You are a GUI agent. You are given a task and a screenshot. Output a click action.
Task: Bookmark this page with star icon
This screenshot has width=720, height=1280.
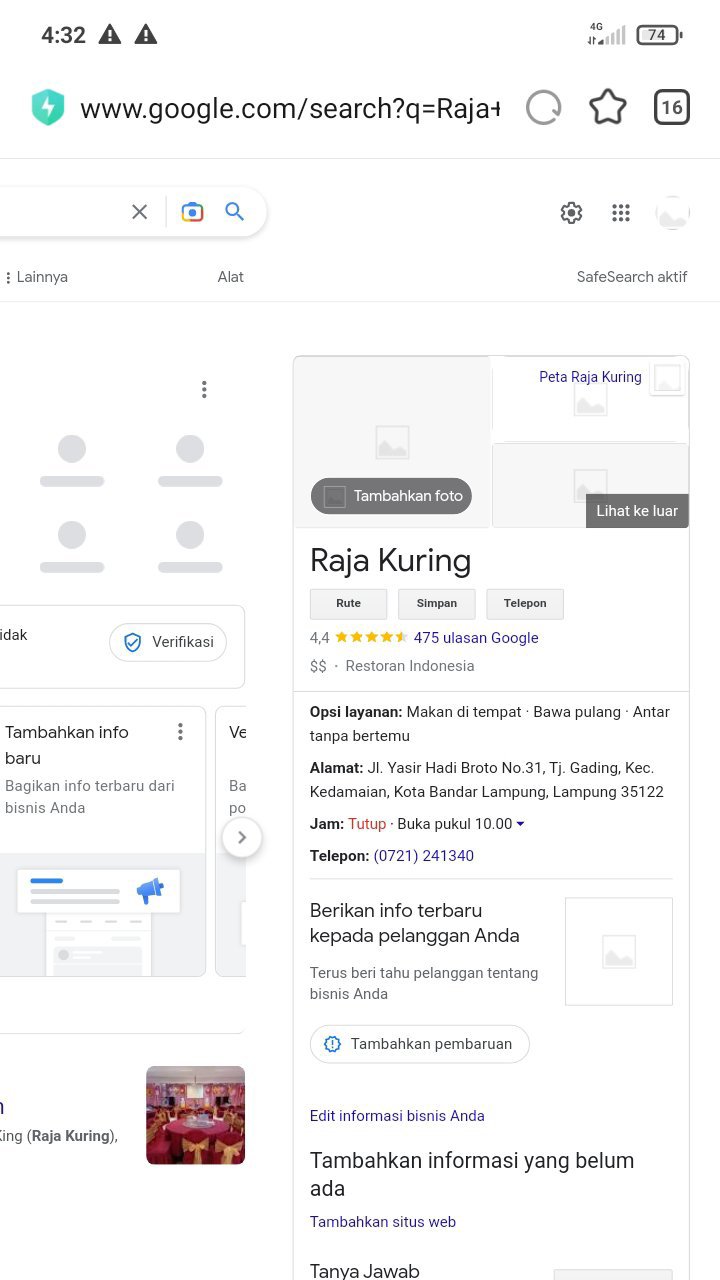(607, 108)
